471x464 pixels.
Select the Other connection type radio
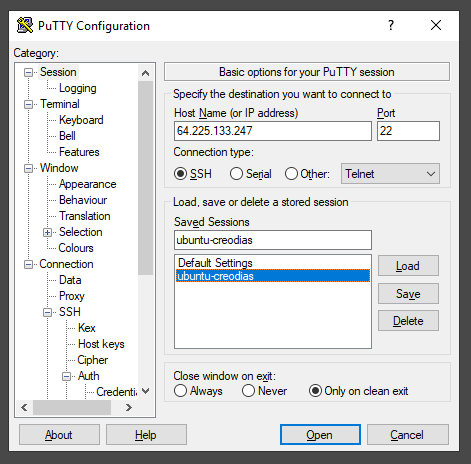click(291, 174)
